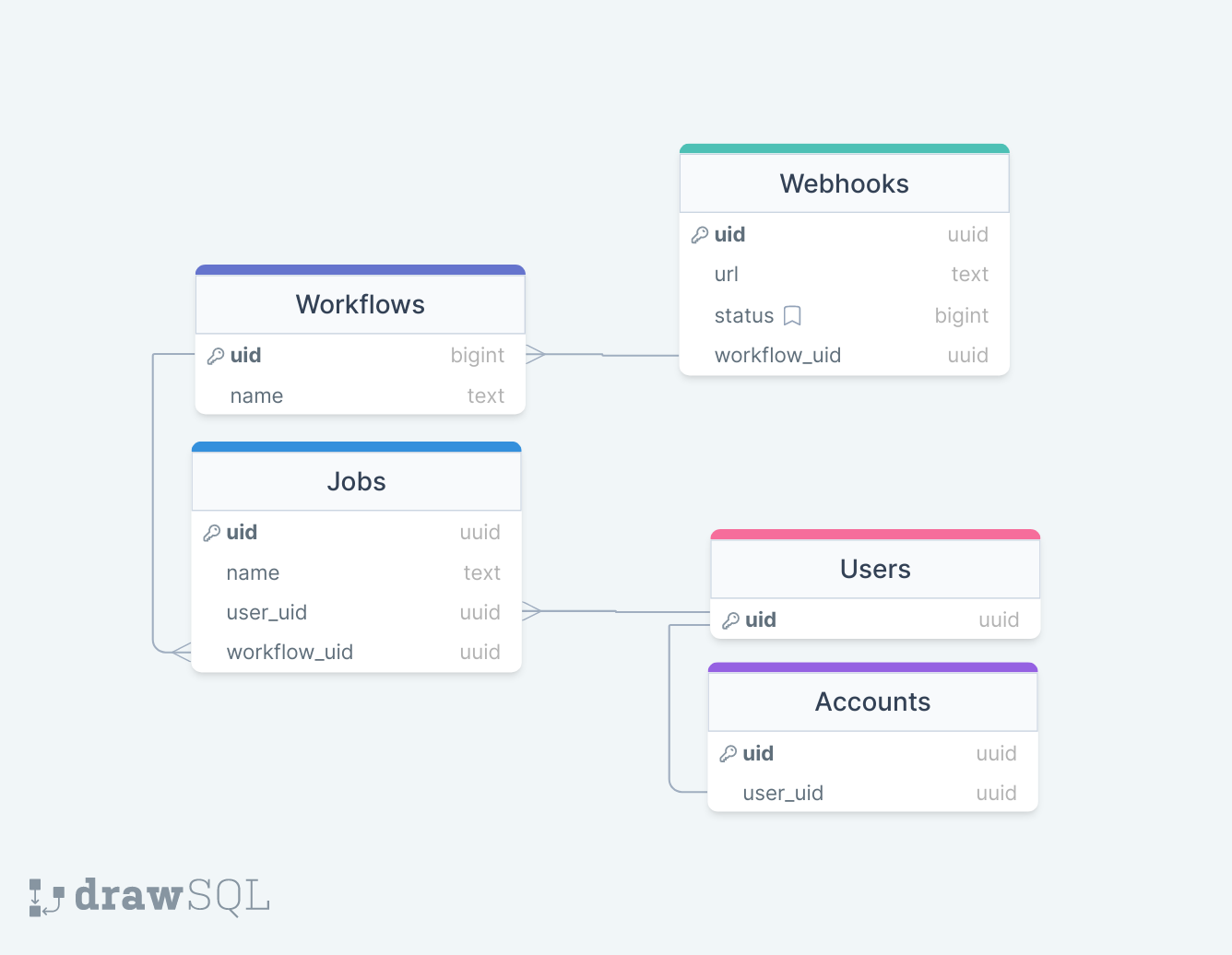Click the drawSQL wordmark text
The height and width of the screenshot is (955, 1232).
click(172, 896)
